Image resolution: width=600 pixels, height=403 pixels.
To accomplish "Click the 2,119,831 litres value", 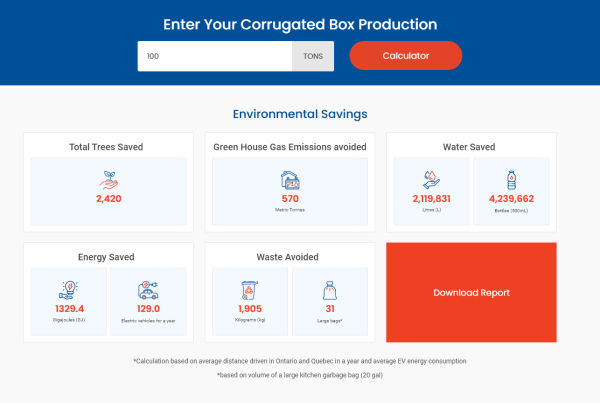I will 431,199.
